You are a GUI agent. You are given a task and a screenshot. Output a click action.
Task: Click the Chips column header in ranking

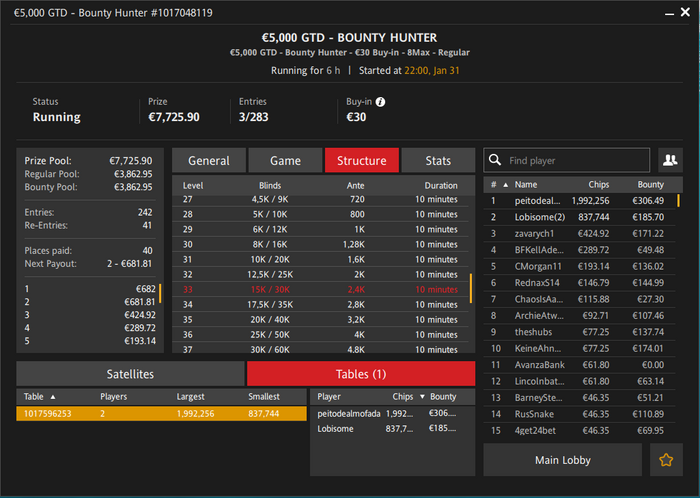click(598, 184)
